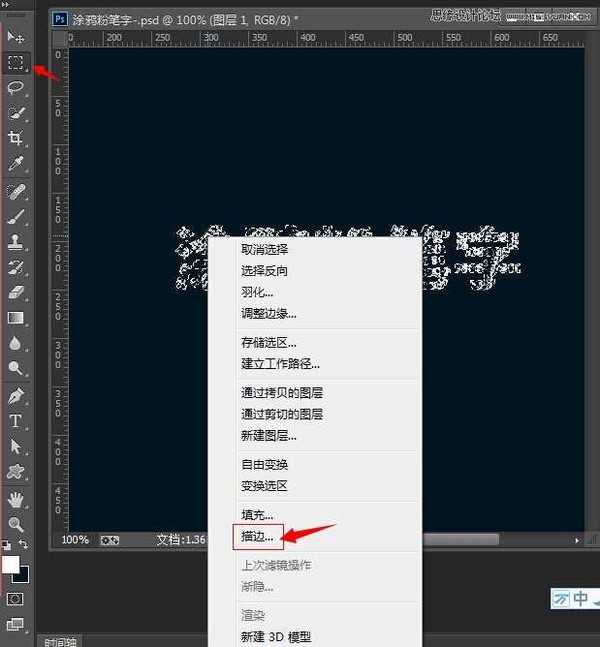Swap foreground and background colors
Image resolution: width=600 pixels, height=647 pixels.
point(24,545)
